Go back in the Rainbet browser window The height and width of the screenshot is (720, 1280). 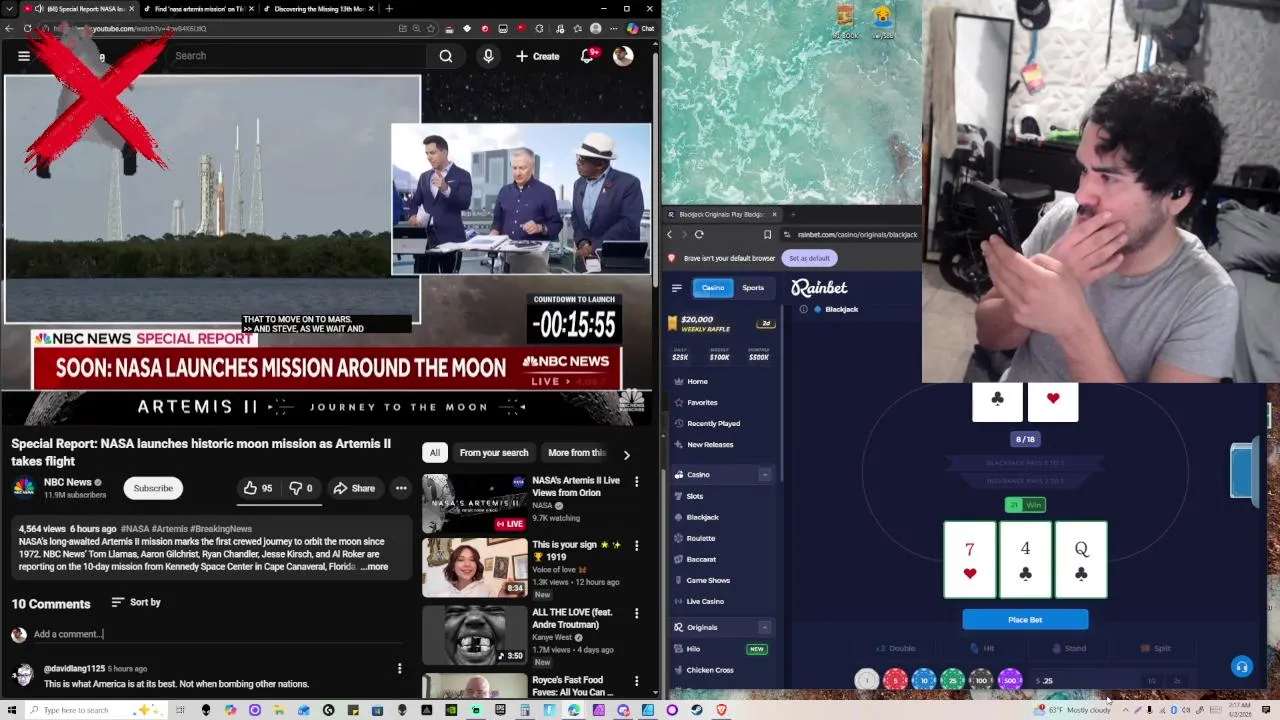(x=669, y=234)
